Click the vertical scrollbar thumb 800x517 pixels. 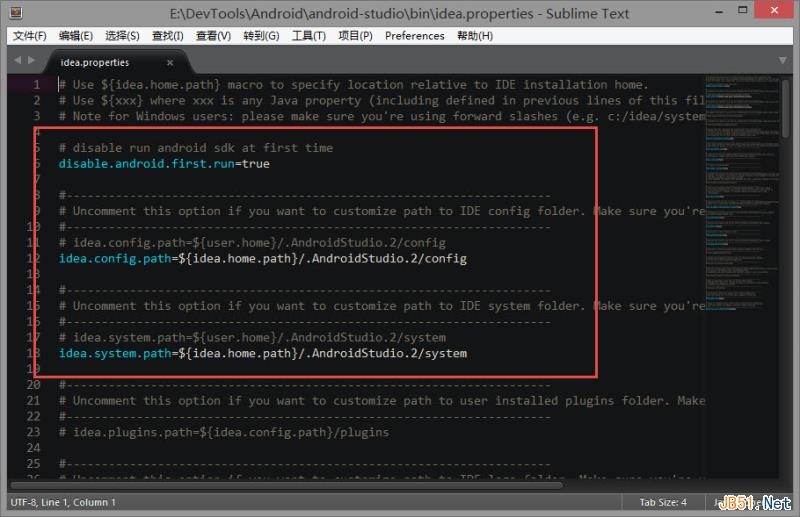pyautogui.click(x=786, y=108)
